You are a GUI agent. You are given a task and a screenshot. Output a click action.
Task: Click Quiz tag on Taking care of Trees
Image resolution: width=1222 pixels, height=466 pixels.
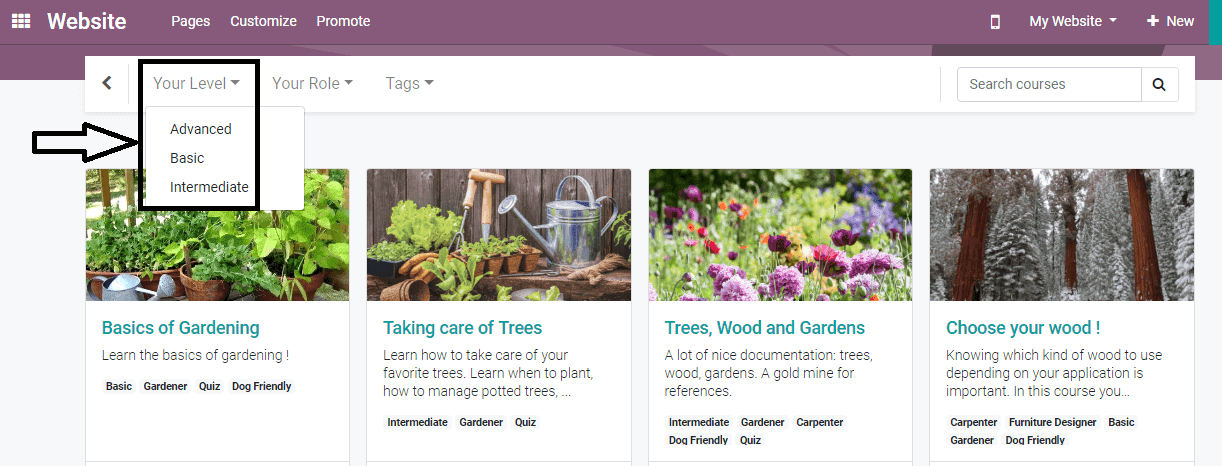coord(525,422)
